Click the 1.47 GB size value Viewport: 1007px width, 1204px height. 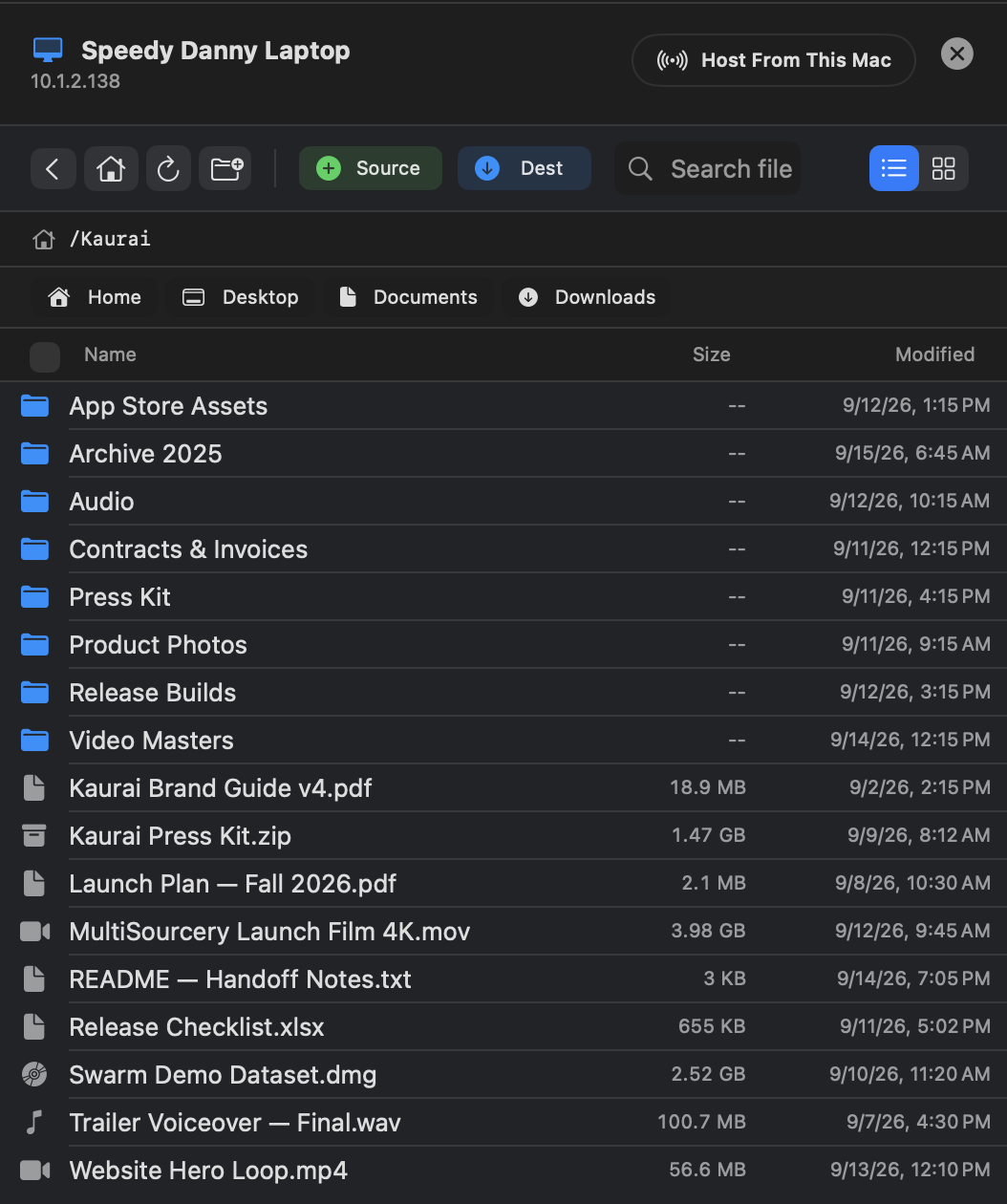click(709, 835)
